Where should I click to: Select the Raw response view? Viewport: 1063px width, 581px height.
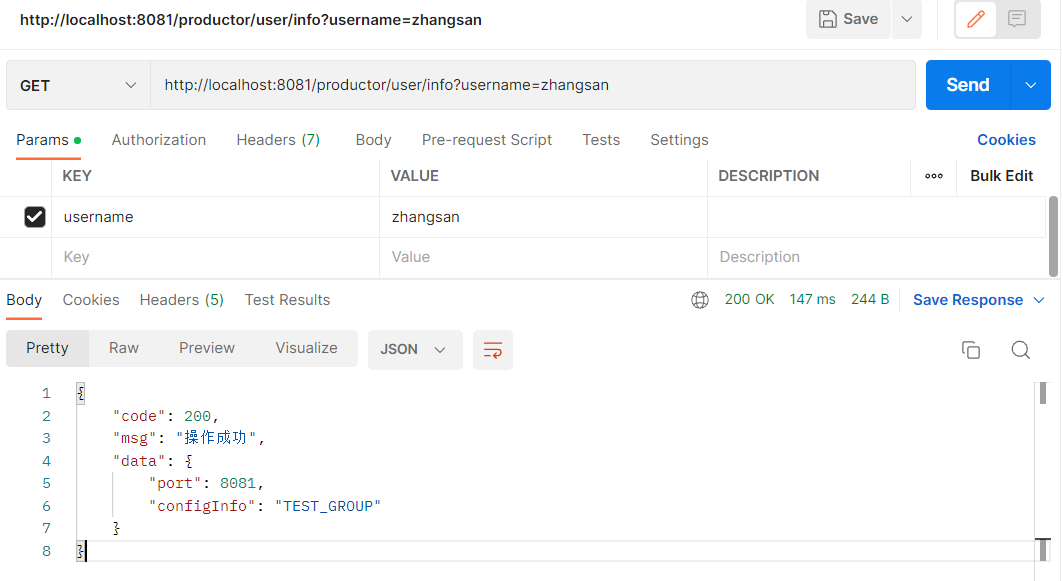[x=124, y=348]
